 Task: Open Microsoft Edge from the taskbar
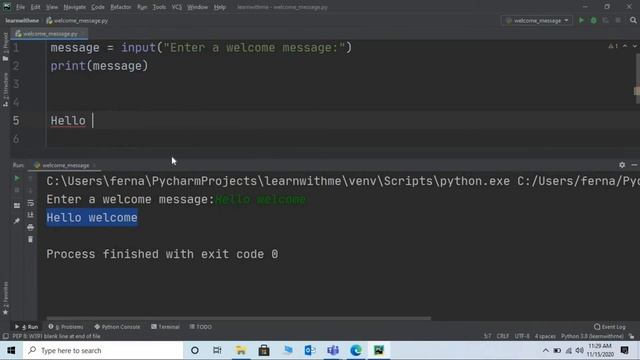pos(356,350)
